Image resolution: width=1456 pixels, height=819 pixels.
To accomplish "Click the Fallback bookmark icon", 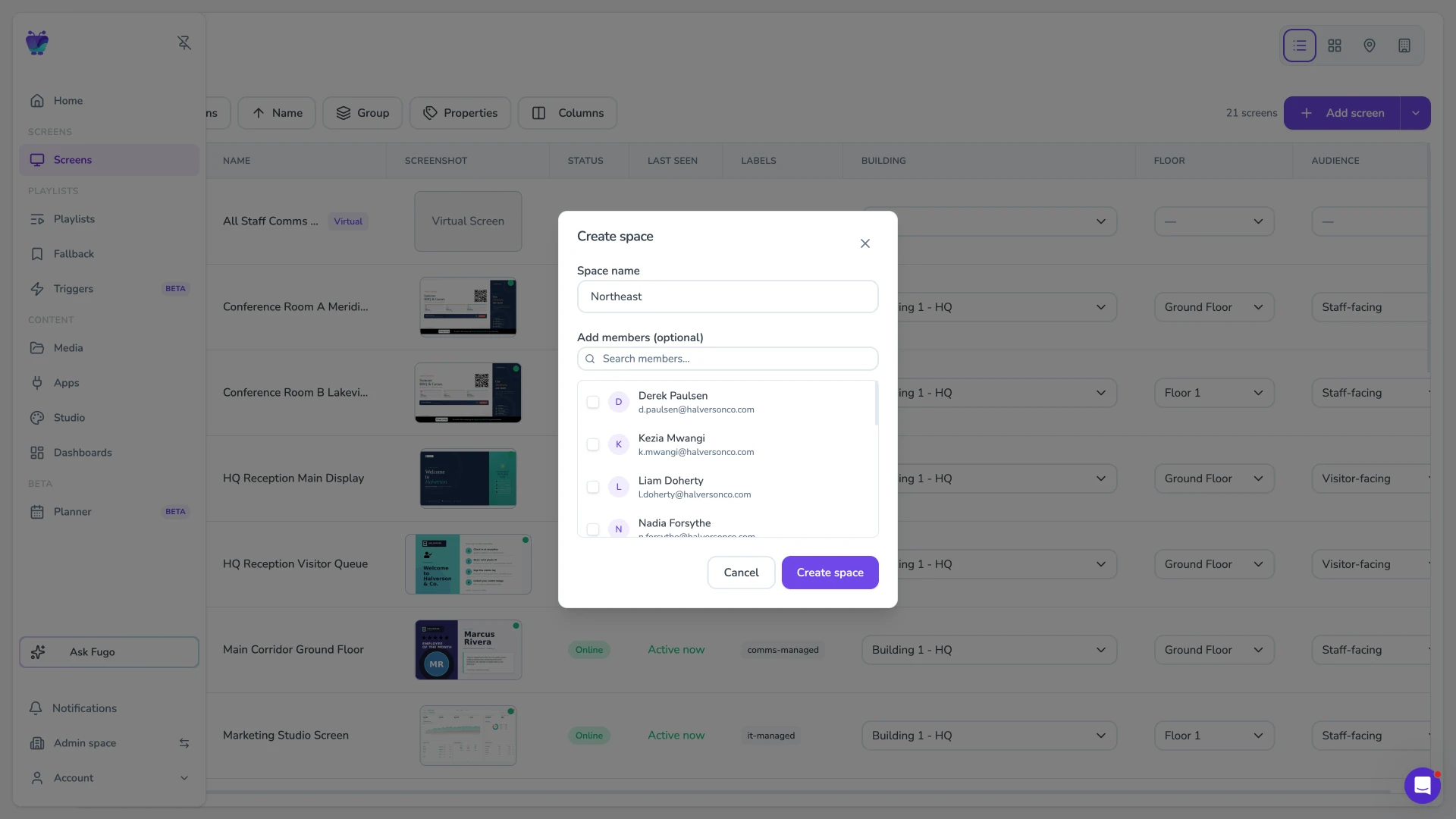I will (37, 254).
